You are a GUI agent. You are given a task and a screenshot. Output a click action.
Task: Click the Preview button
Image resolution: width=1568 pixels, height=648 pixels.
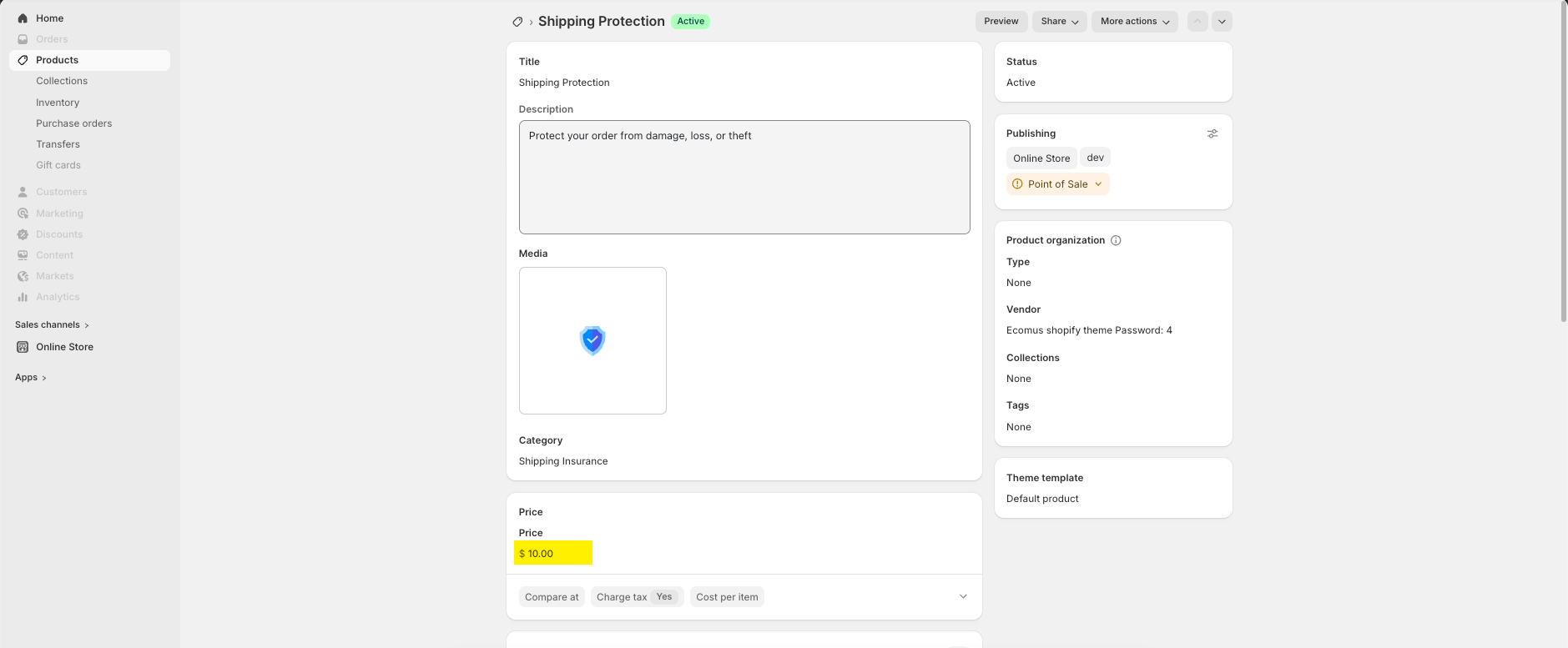tap(1001, 22)
